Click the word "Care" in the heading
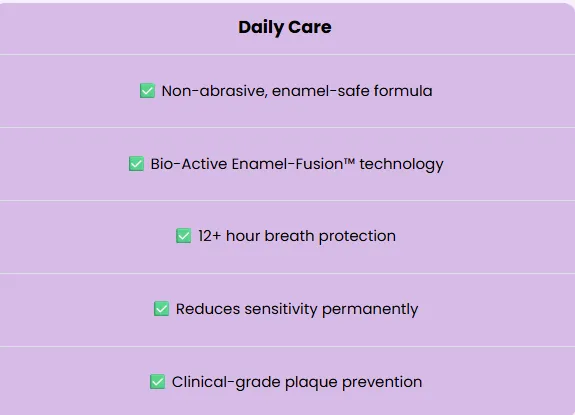 pos(310,27)
